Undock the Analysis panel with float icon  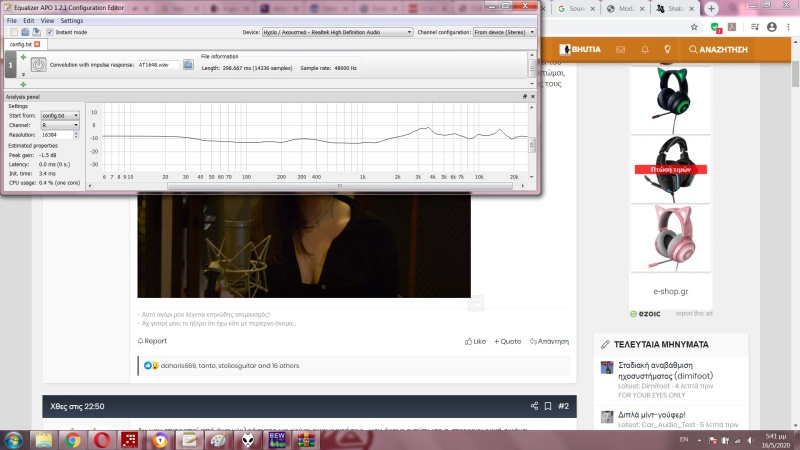coord(524,96)
